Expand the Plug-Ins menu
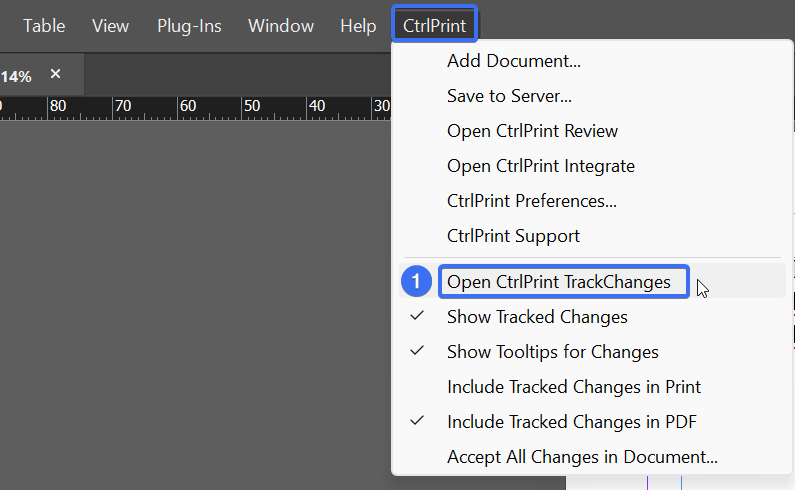 coord(189,25)
